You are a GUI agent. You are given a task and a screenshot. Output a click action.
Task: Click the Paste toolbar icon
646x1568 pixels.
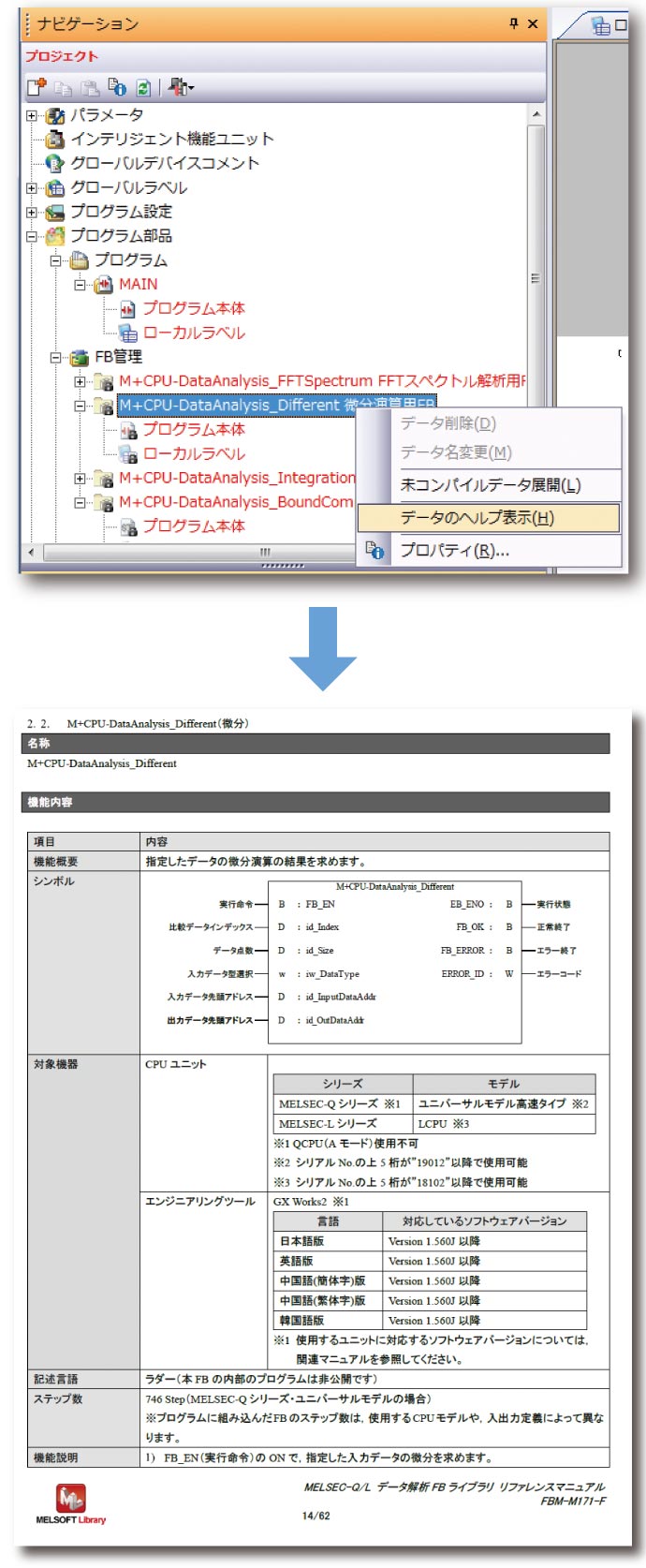pyautogui.click(x=90, y=88)
